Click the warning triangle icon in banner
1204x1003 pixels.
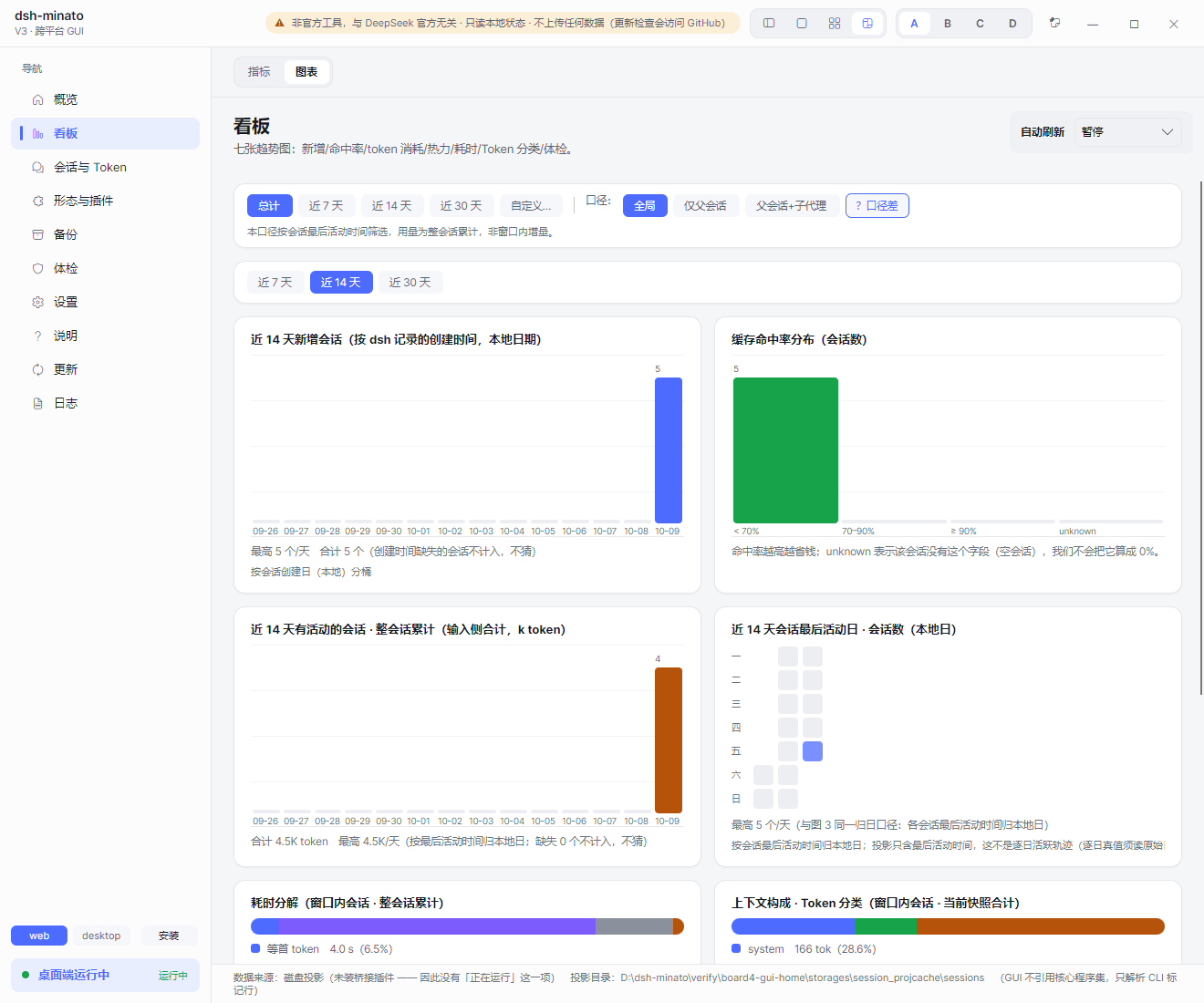pos(280,24)
